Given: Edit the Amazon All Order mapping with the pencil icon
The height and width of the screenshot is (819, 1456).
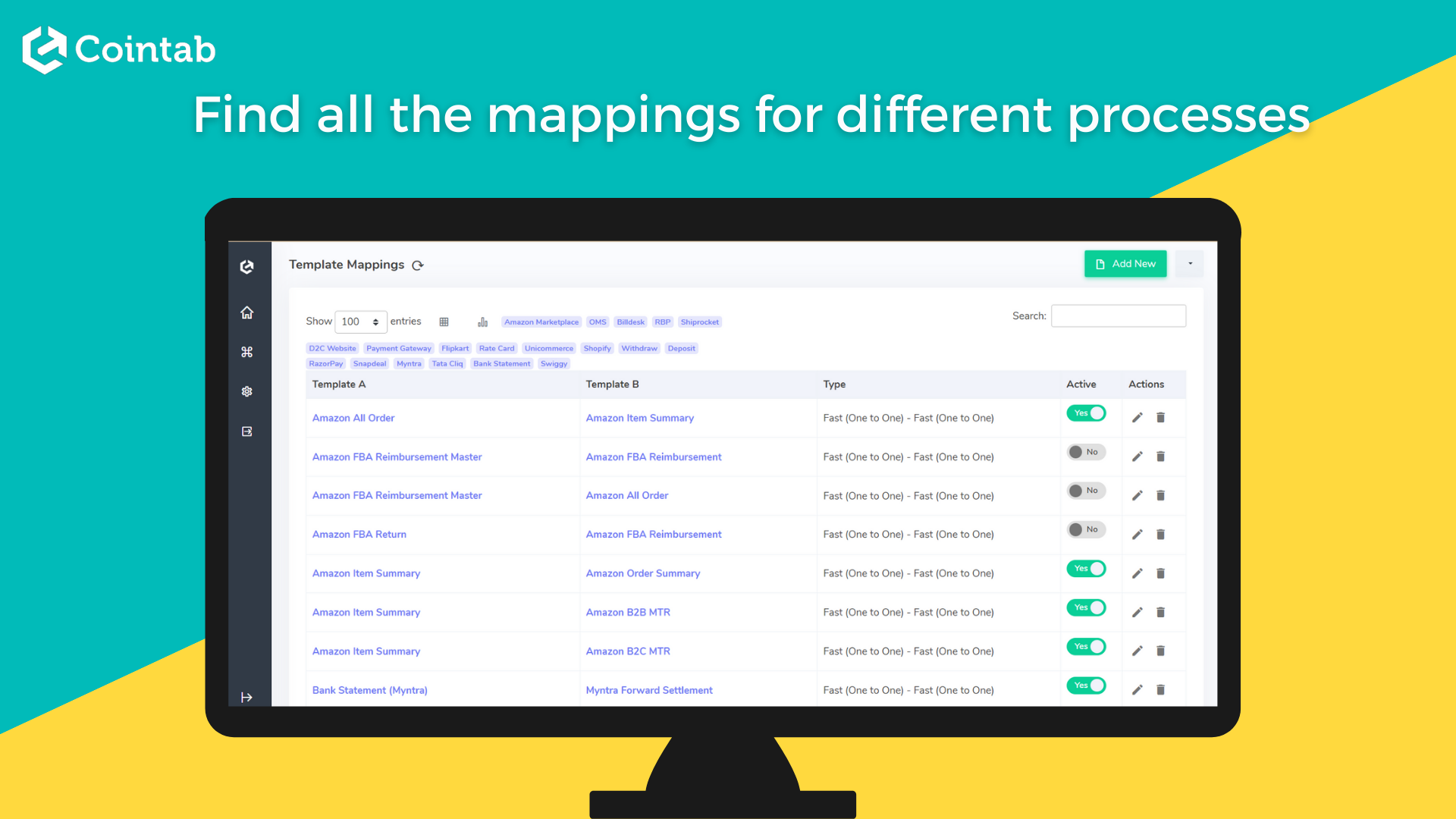Looking at the screenshot, I should click(1137, 417).
